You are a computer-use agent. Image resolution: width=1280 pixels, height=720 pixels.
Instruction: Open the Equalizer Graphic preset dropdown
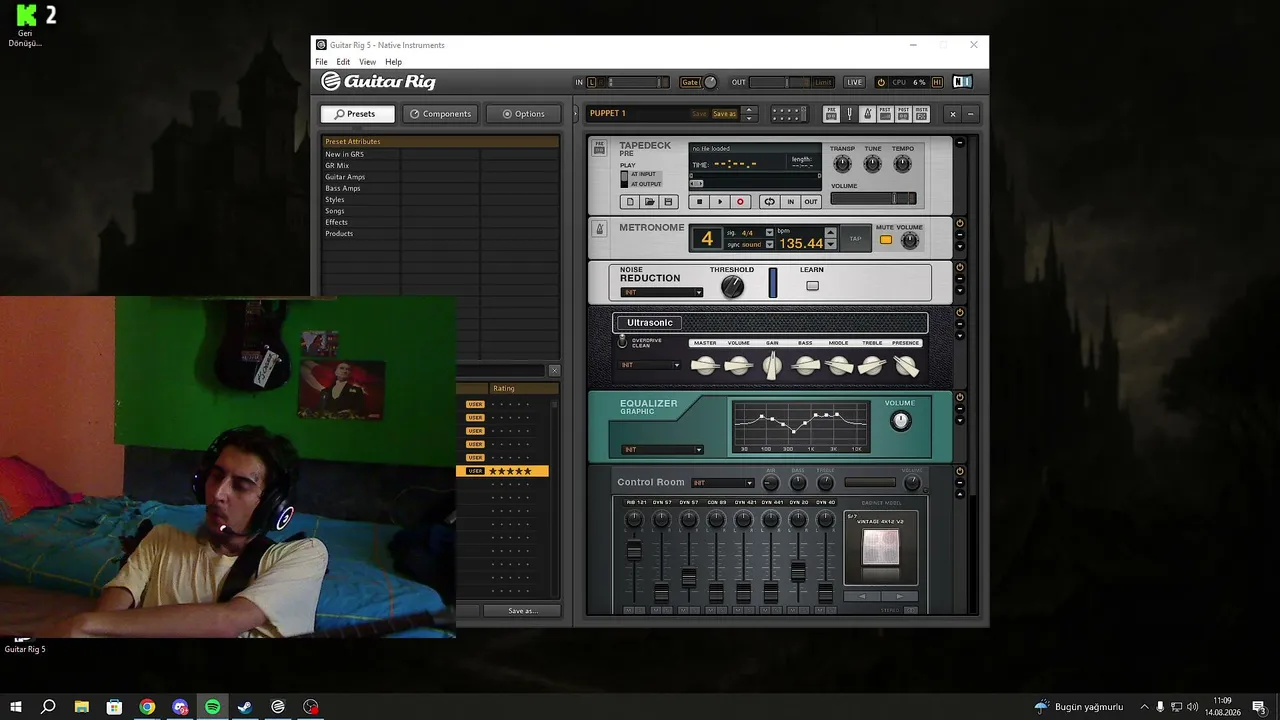pyautogui.click(x=661, y=449)
